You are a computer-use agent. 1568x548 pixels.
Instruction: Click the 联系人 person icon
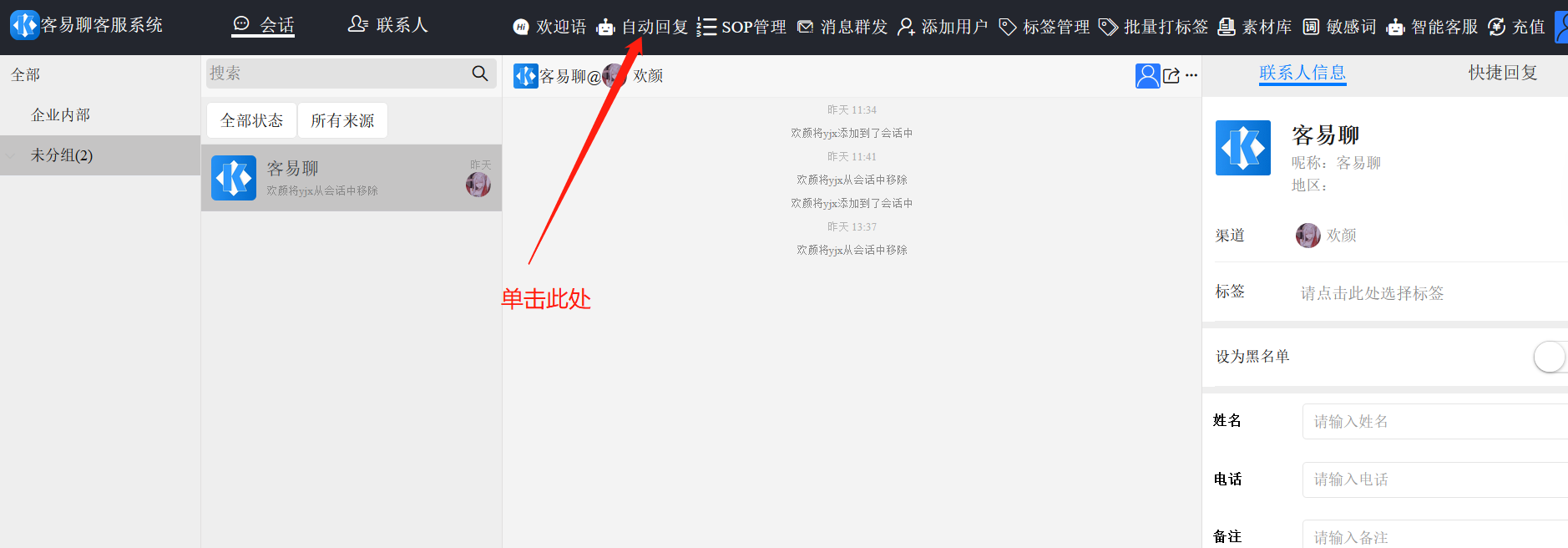coord(357,24)
